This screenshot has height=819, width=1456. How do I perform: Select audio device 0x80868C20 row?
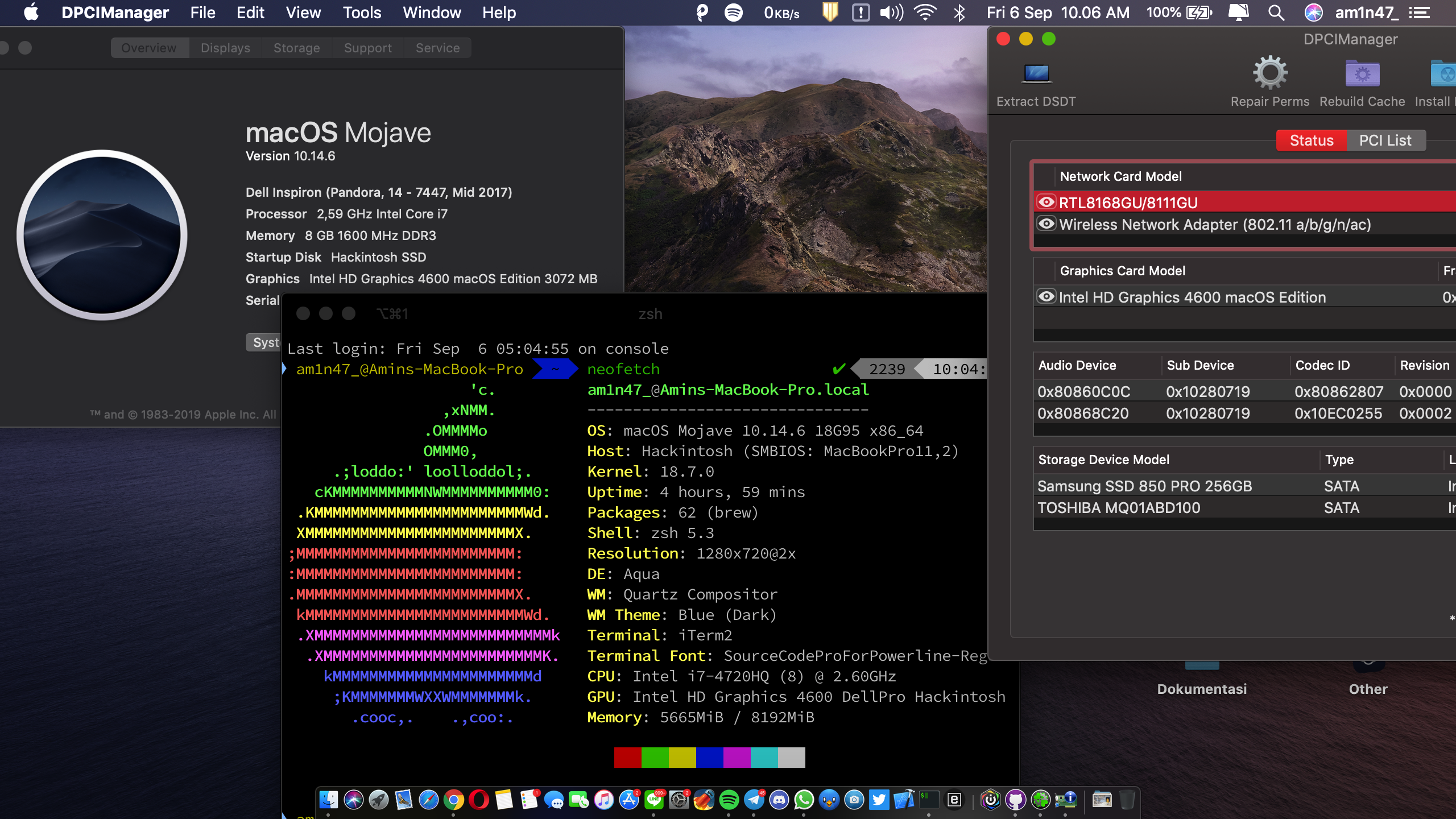tap(1245, 412)
